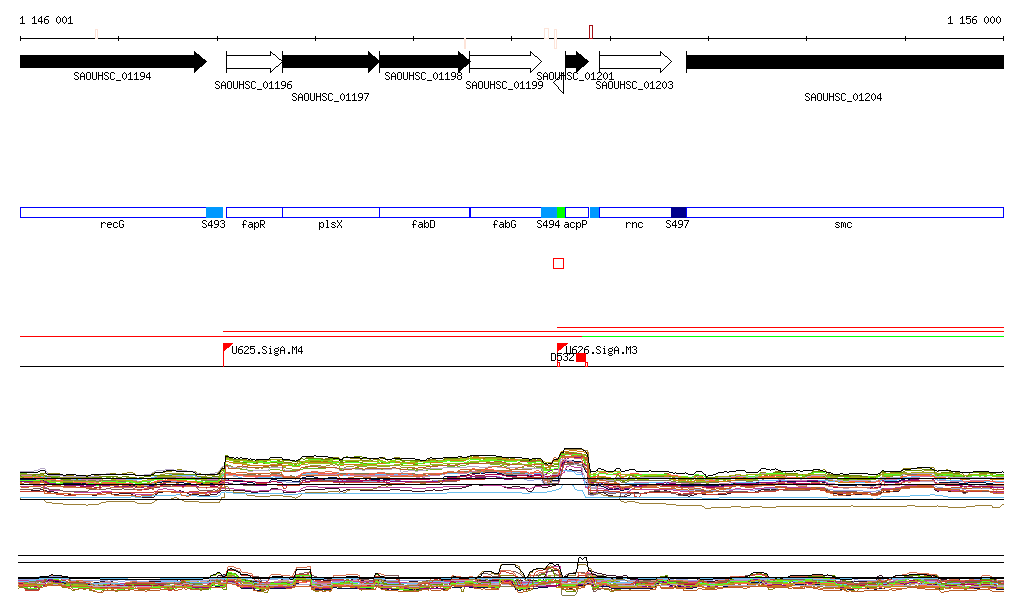The height and width of the screenshot is (611, 1024).
Task: Click the small red hollow square marker
Action: pyautogui.click(x=558, y=263)
